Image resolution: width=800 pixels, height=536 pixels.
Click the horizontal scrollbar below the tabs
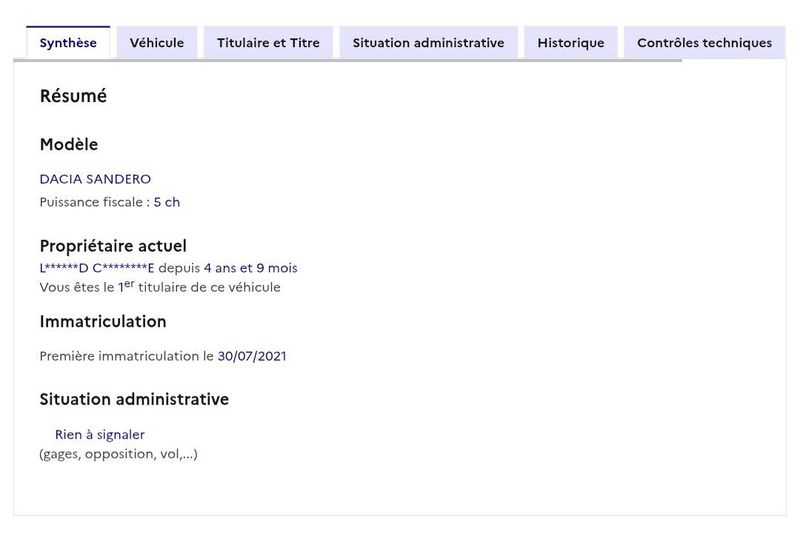[x=347, y=60]
